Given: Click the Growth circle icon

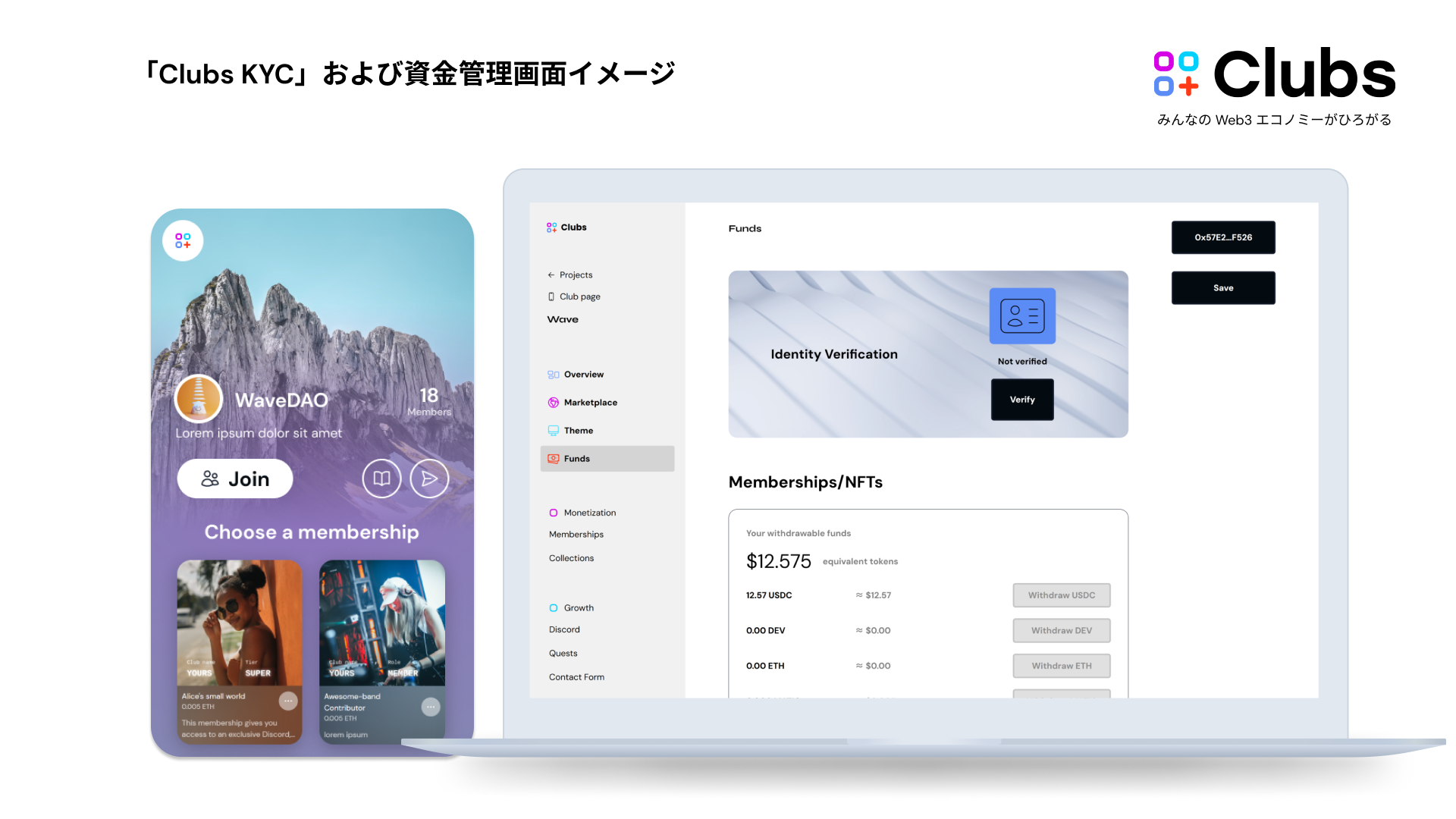Looking at the screenshot, I should (553, 607).
